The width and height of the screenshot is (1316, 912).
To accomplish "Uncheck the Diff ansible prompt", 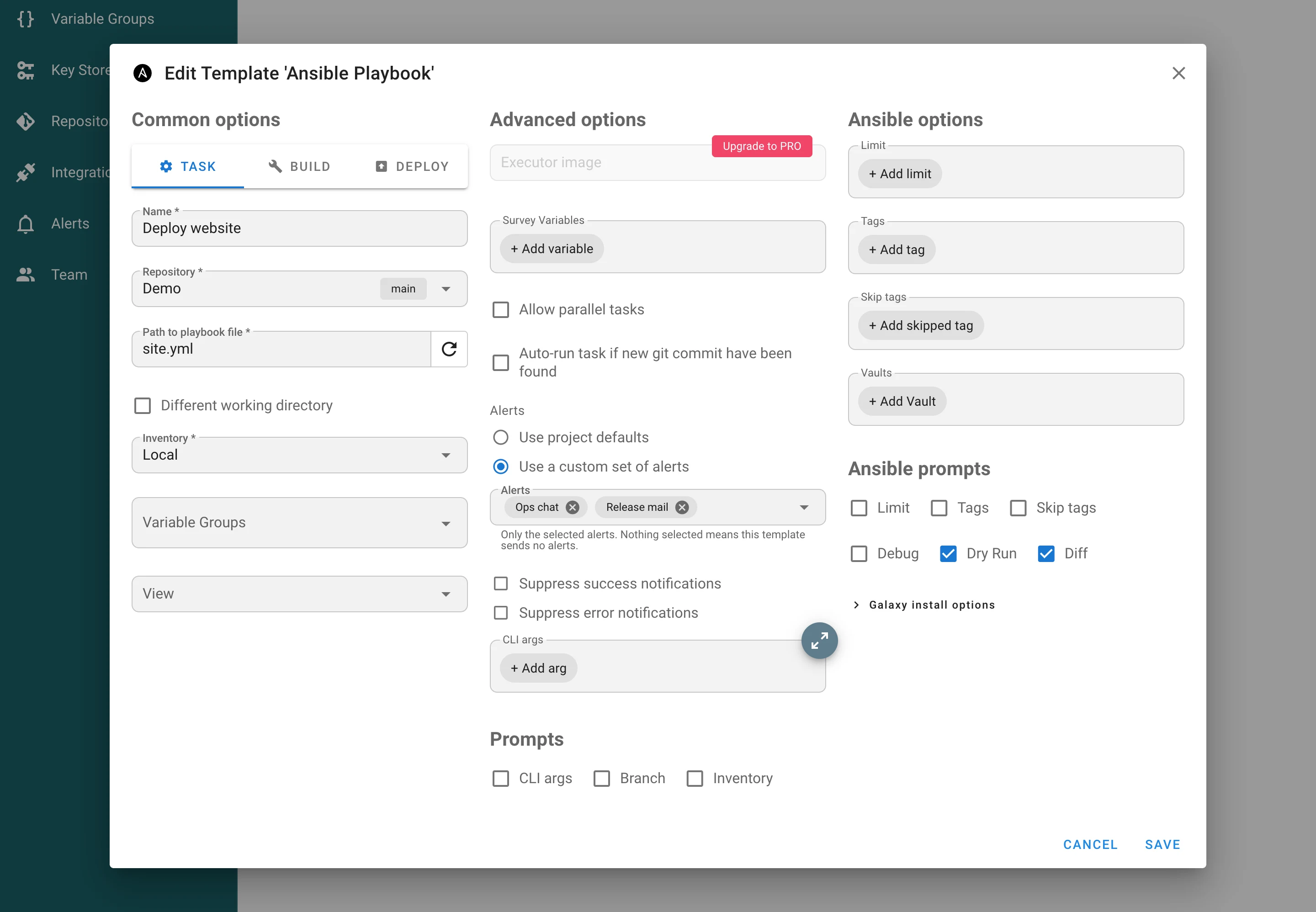I will click(x=1045, y=554).
